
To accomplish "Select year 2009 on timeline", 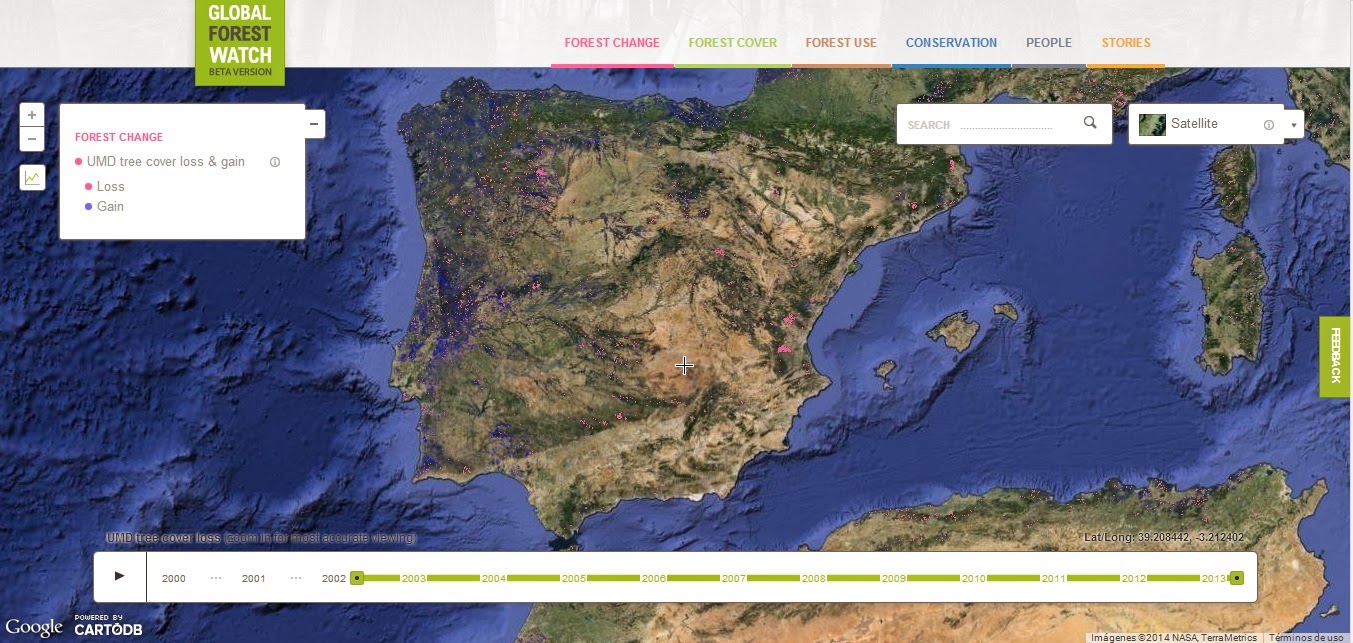I will click(x=894, y=579).
